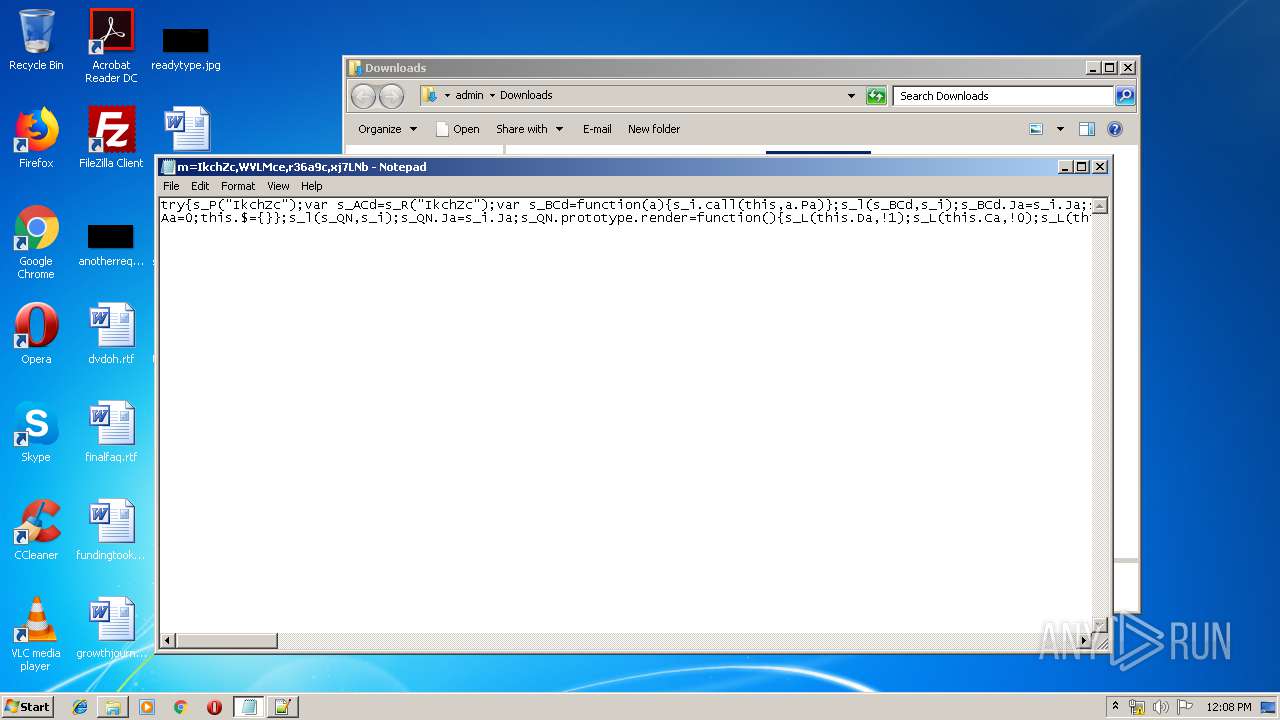Open Notepad Help menu
Image resolution: width=1280 pixels, height=720 pixels.
tap(312, 186)
